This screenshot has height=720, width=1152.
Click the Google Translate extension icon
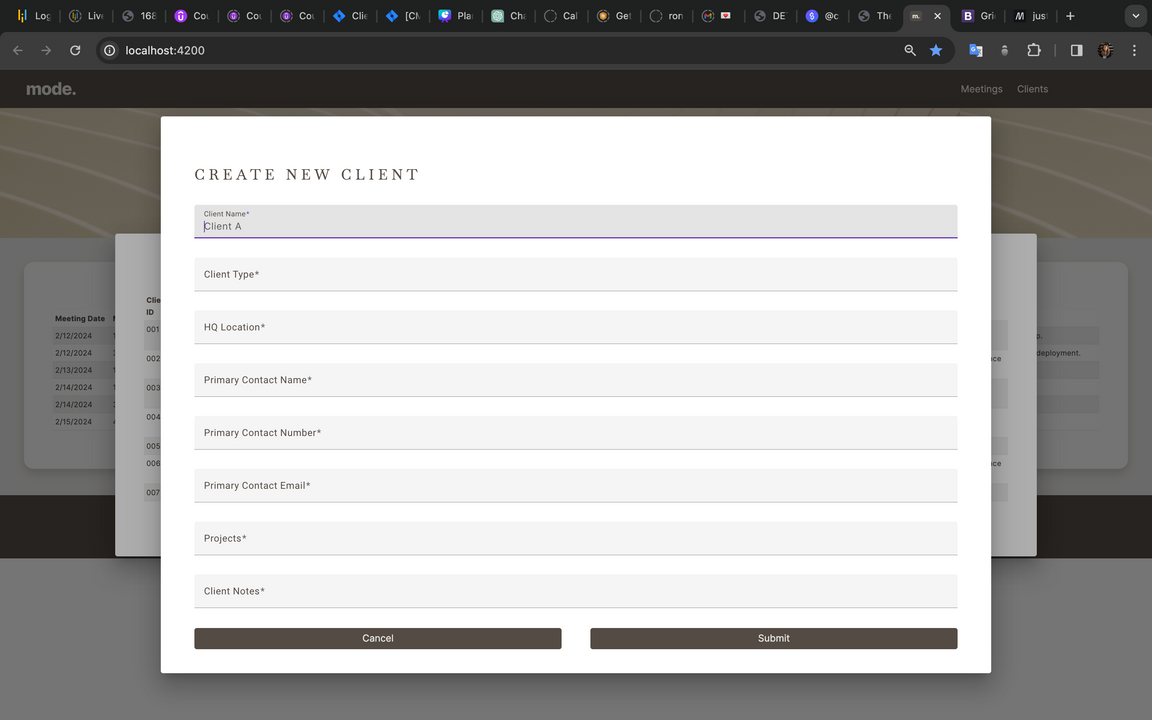point(975,50)
